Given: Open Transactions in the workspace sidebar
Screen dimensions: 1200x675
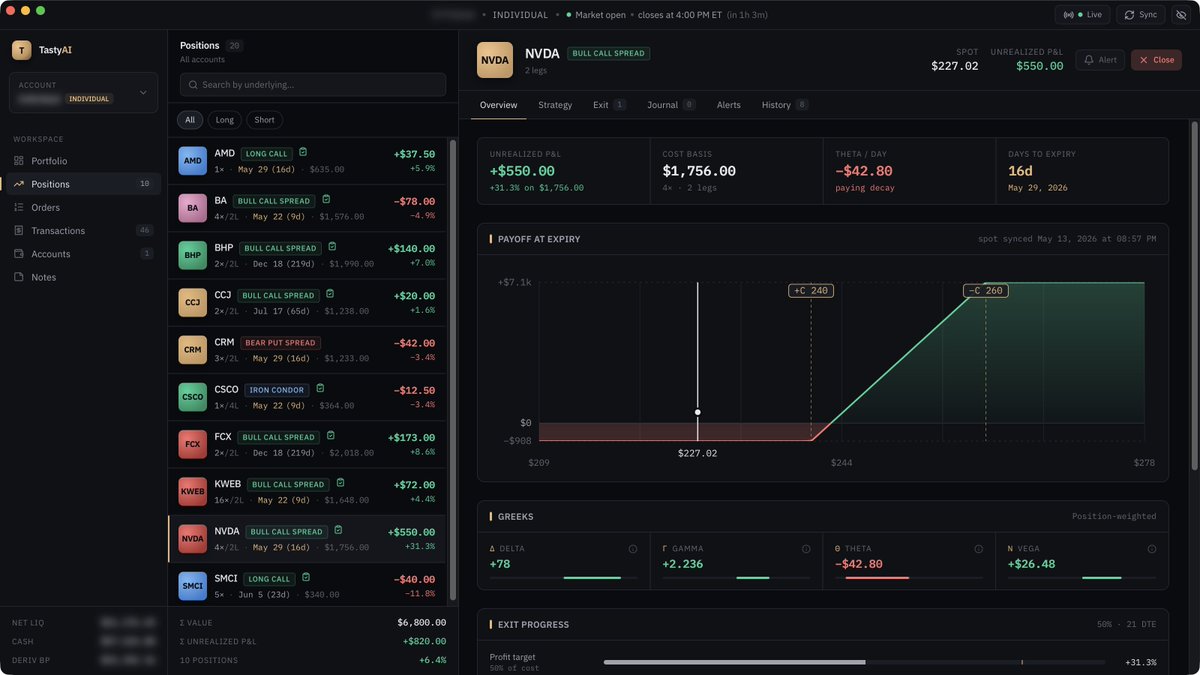Looking at the screenshot, I should [x=82, y=230].
